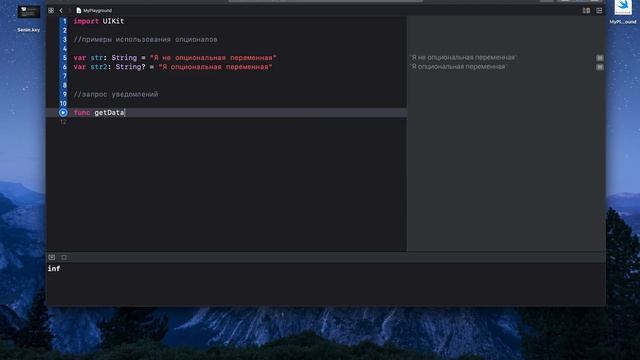
Task: Run playground up to func getData line
Action: click(x=63, y=113)
